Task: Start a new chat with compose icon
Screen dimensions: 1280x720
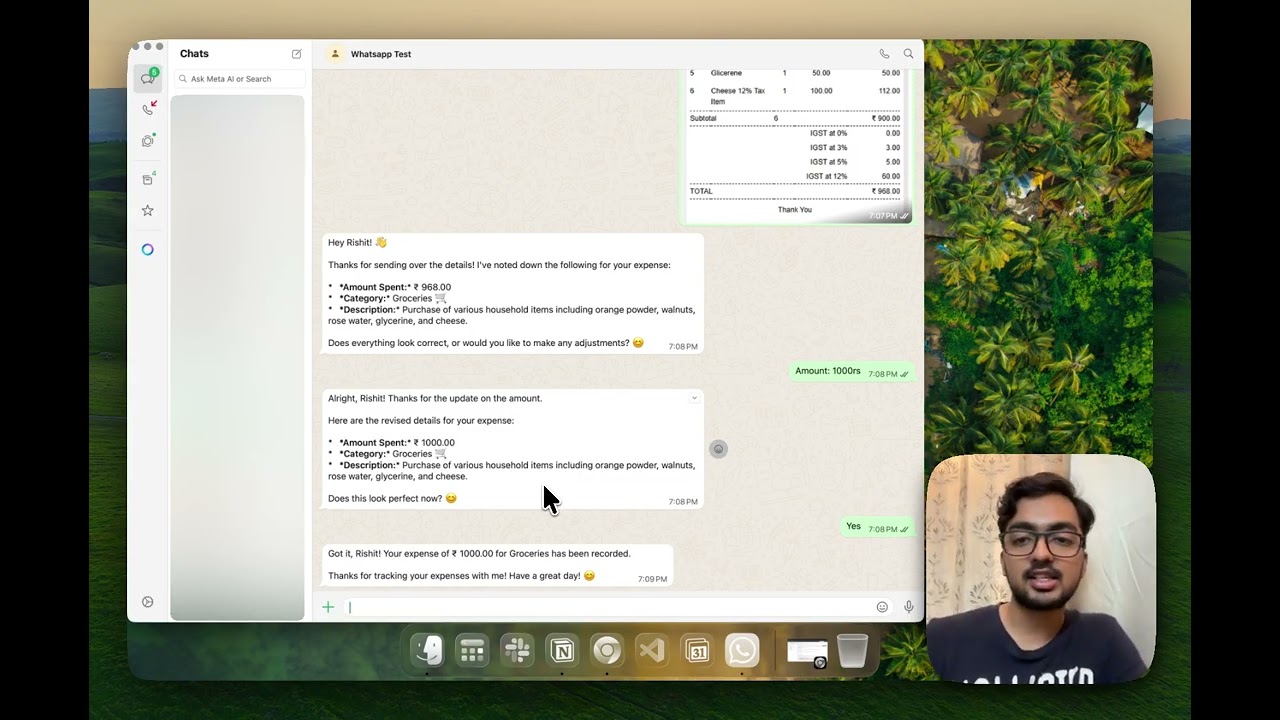Action: coord(296,54)
